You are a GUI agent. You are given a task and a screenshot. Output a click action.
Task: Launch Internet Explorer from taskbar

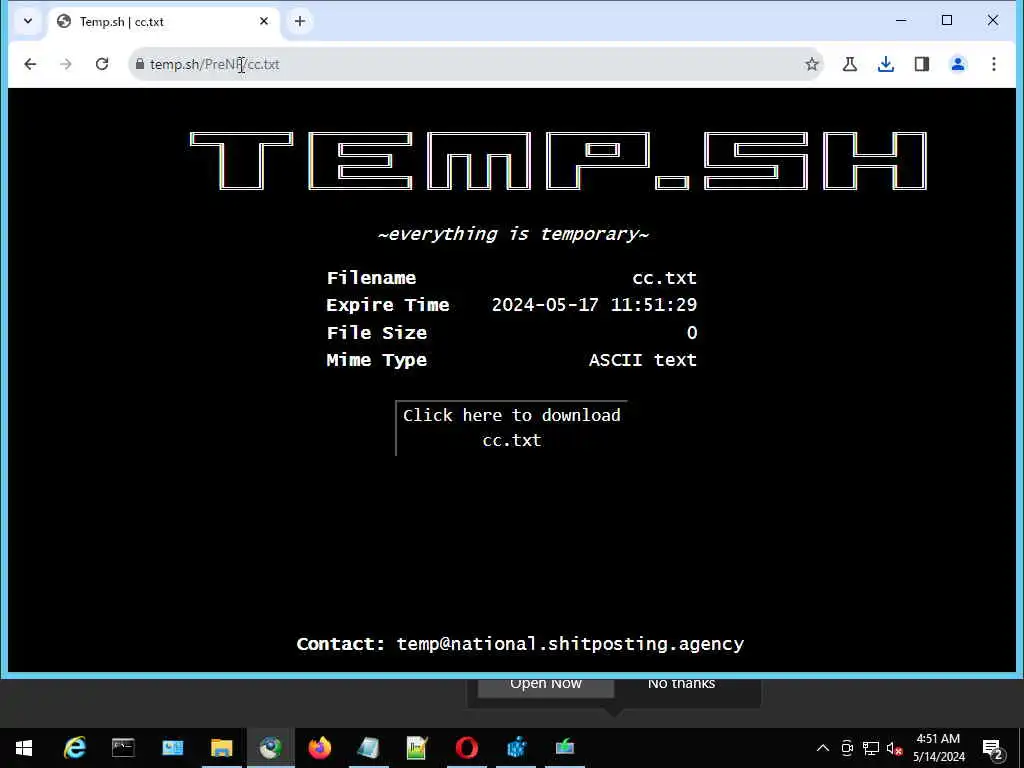coord(74,748)
